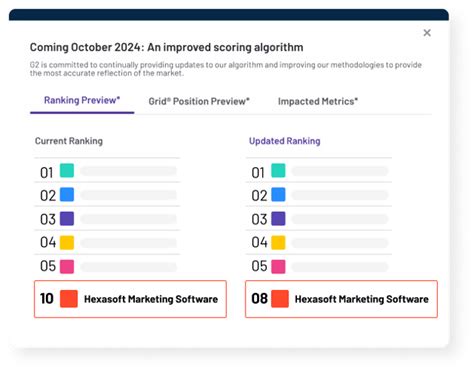Viewport: 474px width, 372px height.
Task: Open the Ranking Preview tab
Action: click(82, 100)
